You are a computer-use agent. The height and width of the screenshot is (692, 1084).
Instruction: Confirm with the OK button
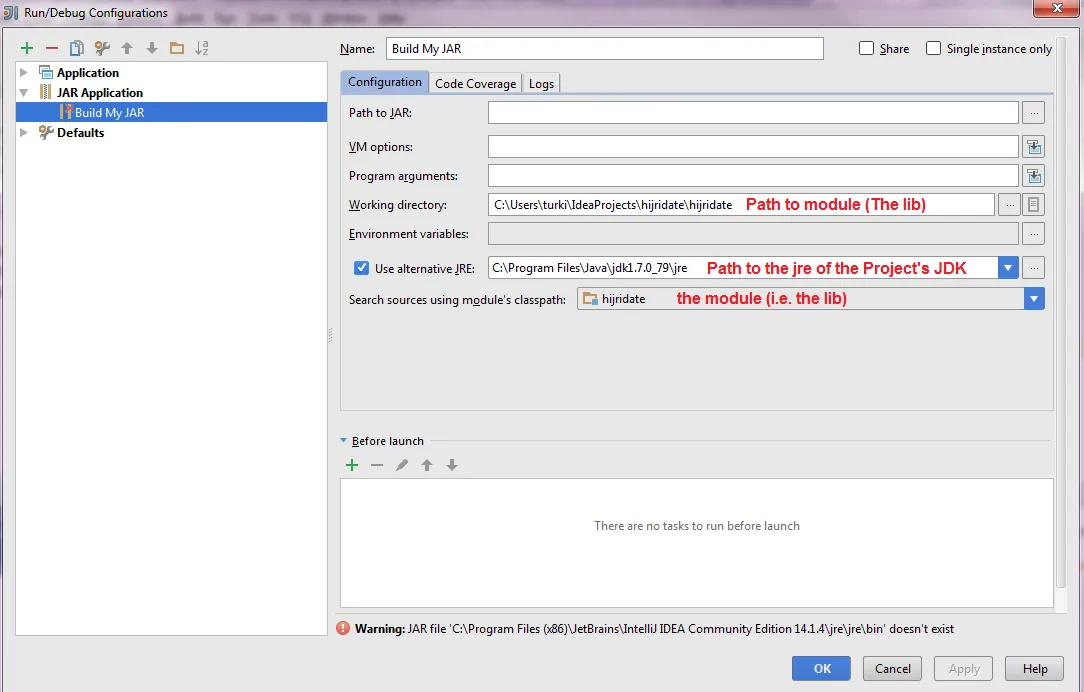point(822,668)
